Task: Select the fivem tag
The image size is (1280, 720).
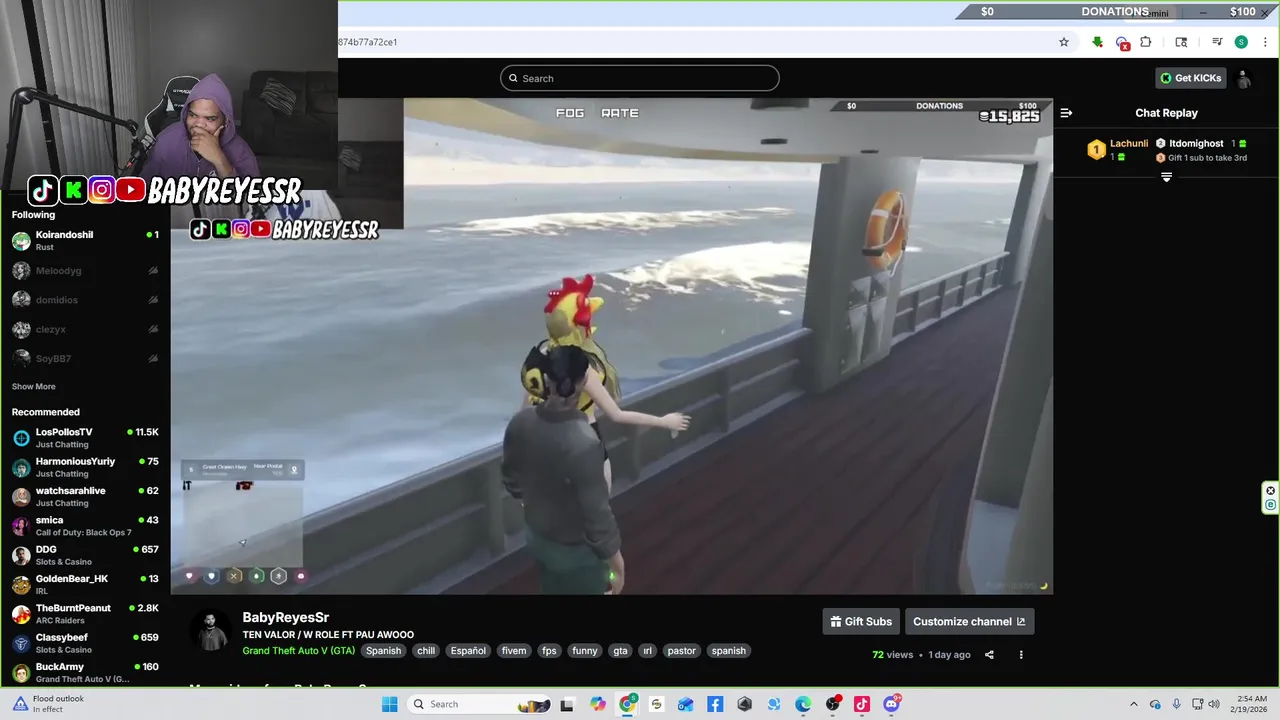Action: coord(514,650)
